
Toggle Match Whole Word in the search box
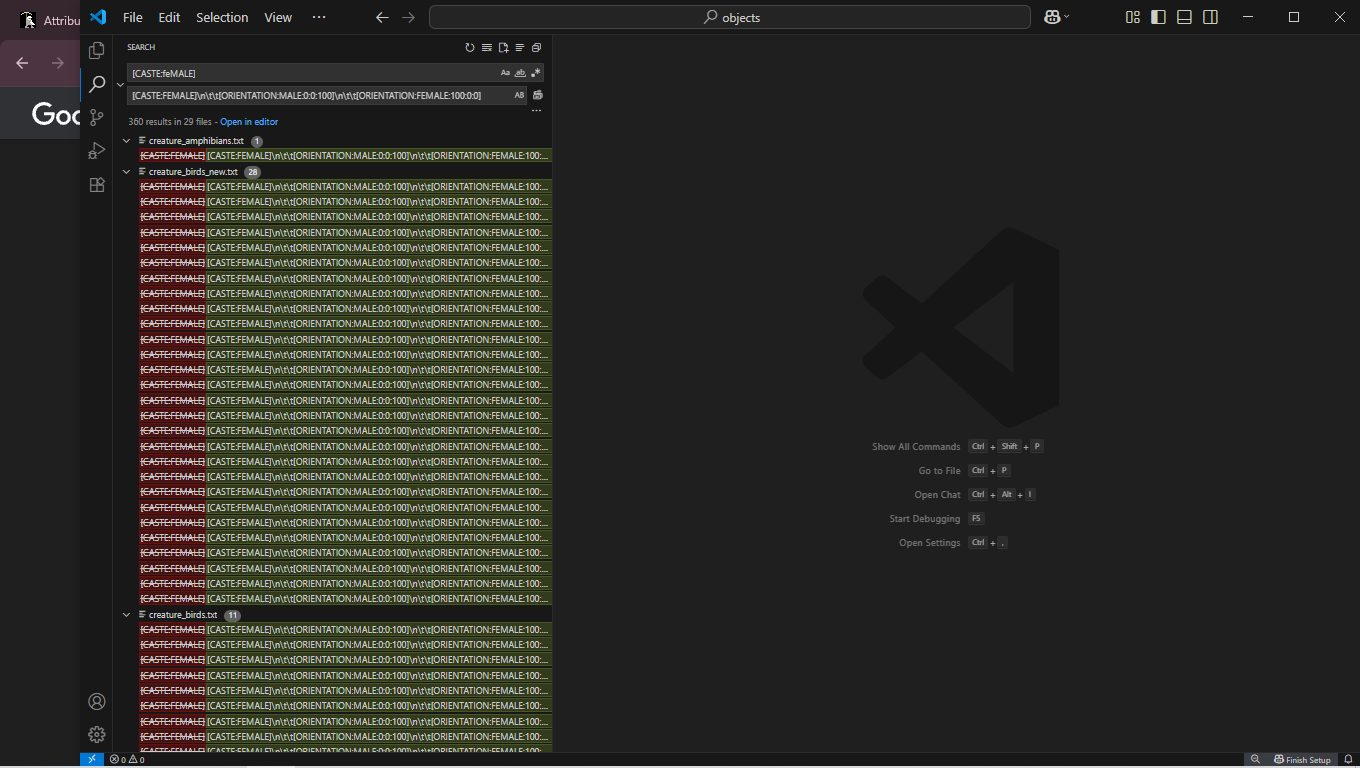pyautogui.click(x=520, y=73)
